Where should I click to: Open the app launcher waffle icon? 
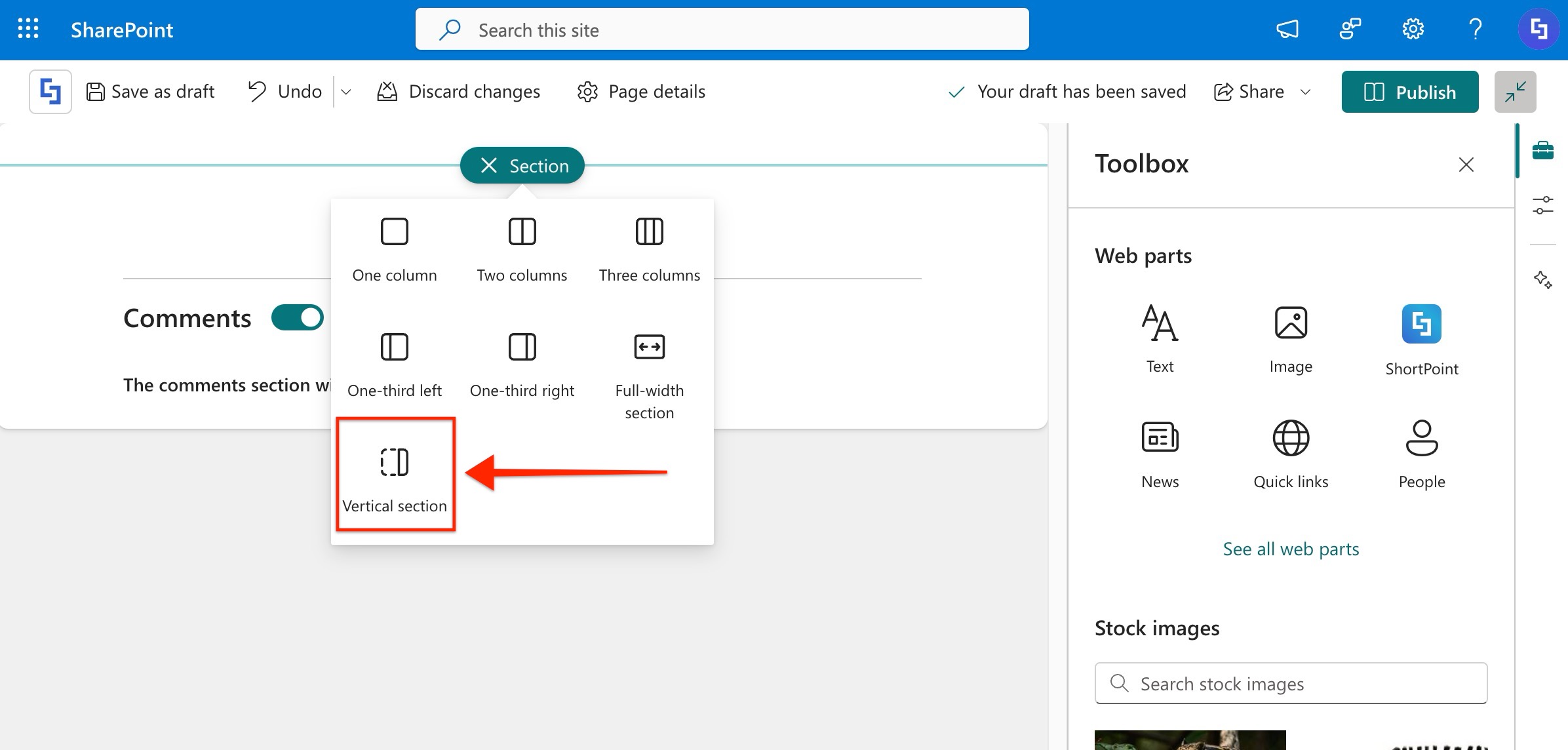pos(28,30)
